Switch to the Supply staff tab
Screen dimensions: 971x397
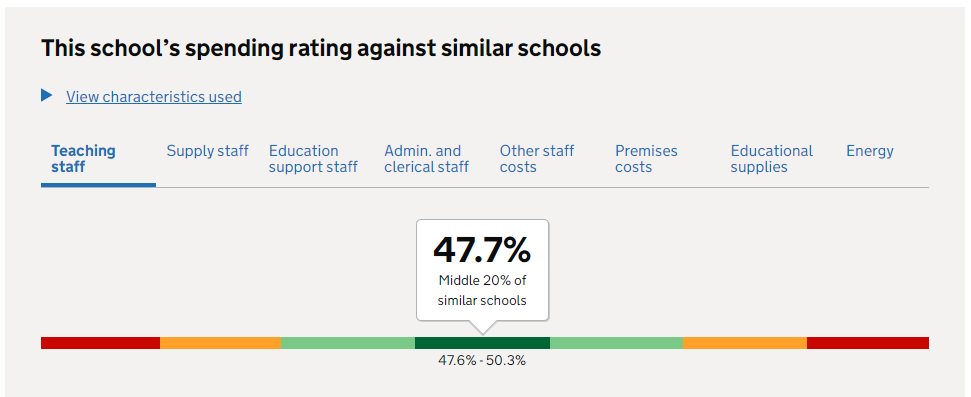coord(207,151)
